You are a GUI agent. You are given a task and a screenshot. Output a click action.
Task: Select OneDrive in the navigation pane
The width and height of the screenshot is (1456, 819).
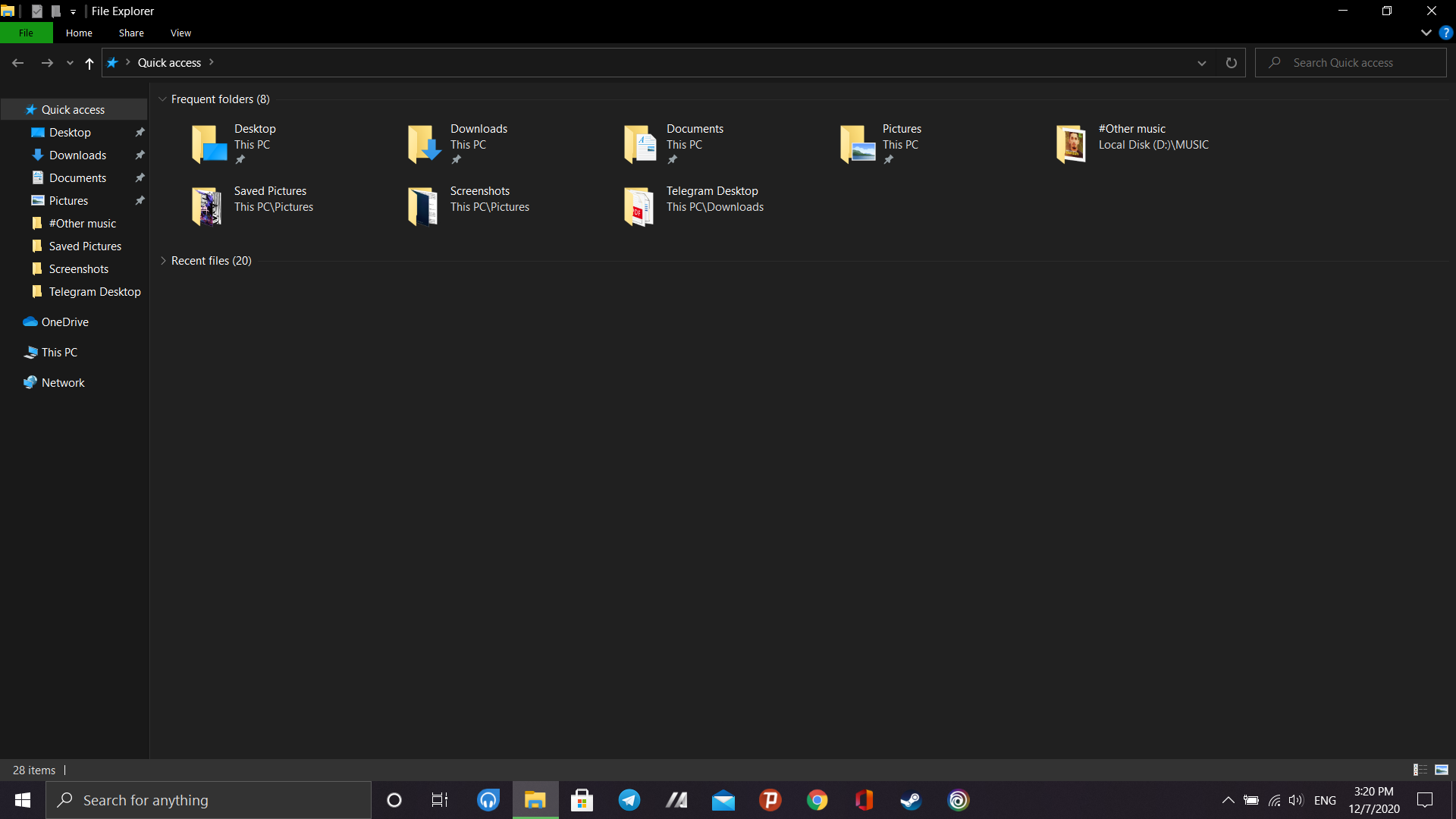(x=64, y=322)
